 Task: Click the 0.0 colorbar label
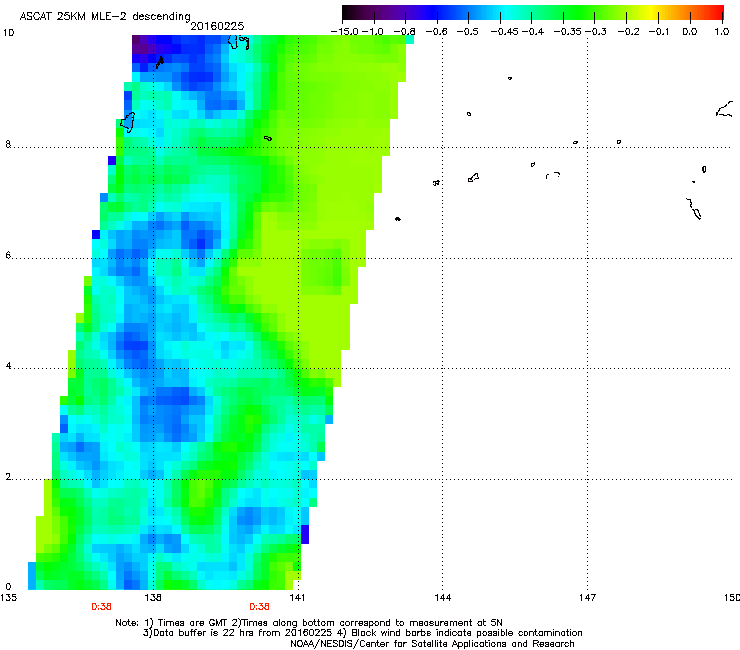tap(690, 32)
